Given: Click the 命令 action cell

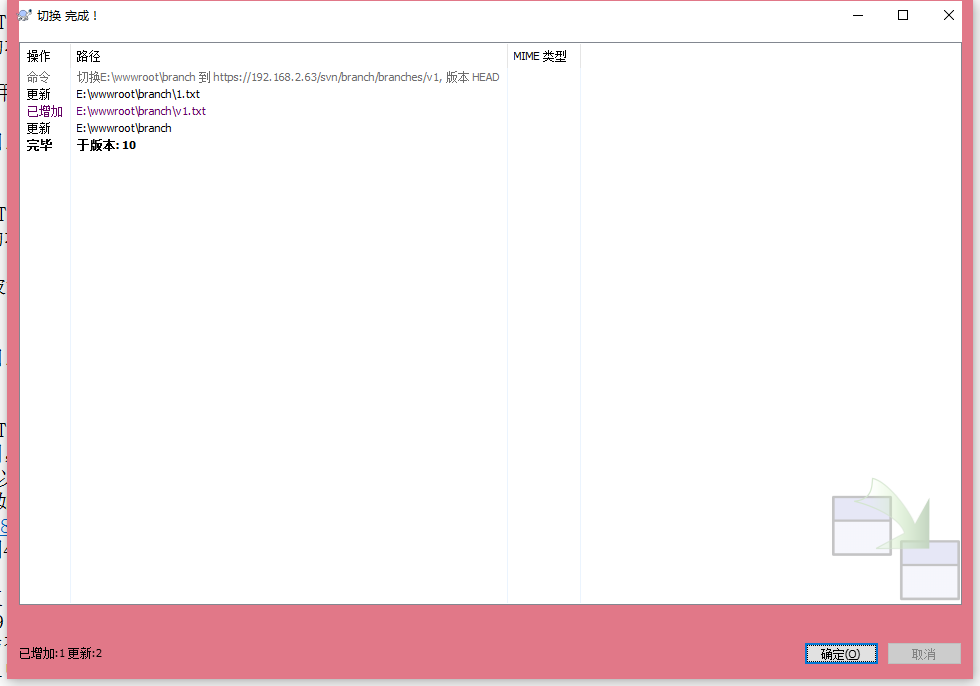Looking at the screenshot, I should pyautogui.click(x=38, y=77).
